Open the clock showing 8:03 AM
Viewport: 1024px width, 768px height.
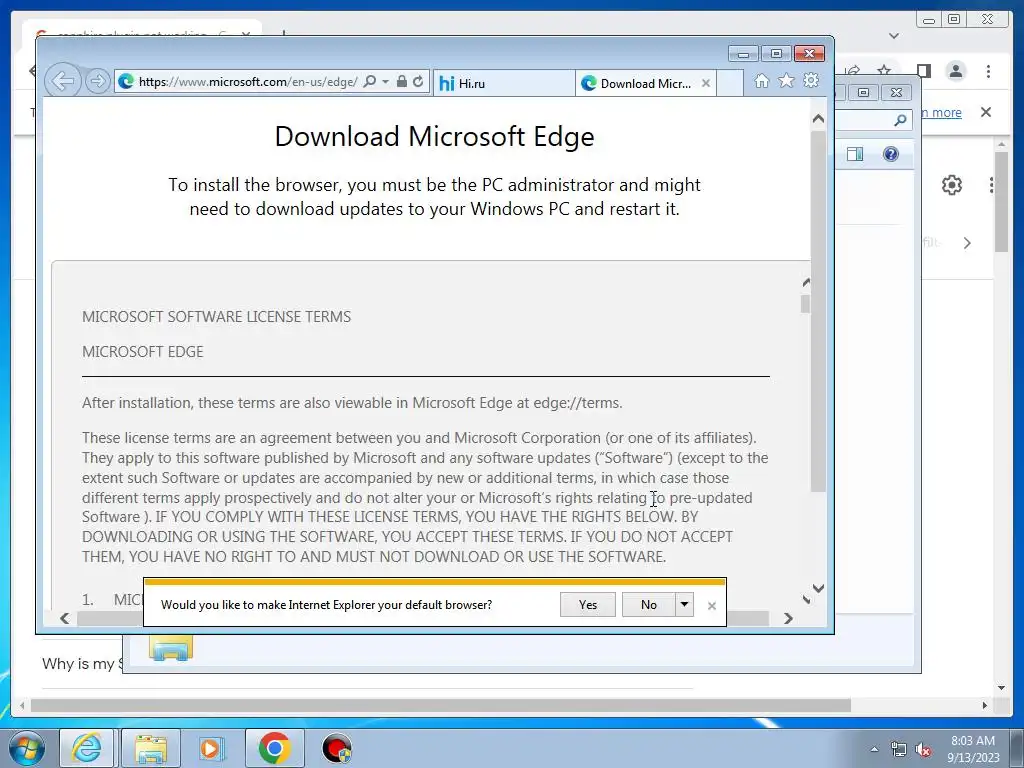pos(973,749)
